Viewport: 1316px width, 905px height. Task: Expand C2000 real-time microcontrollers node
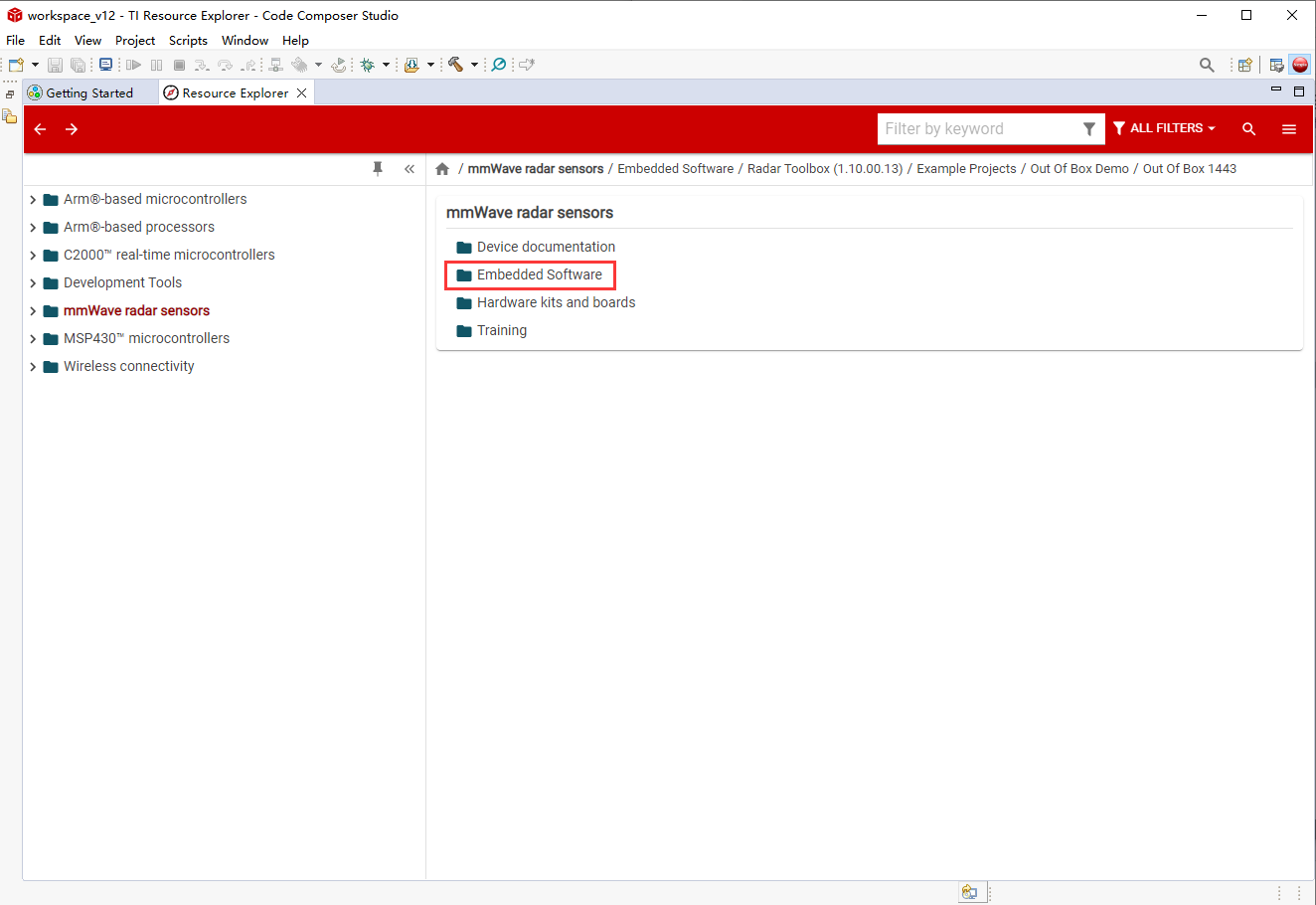(33, 256)
